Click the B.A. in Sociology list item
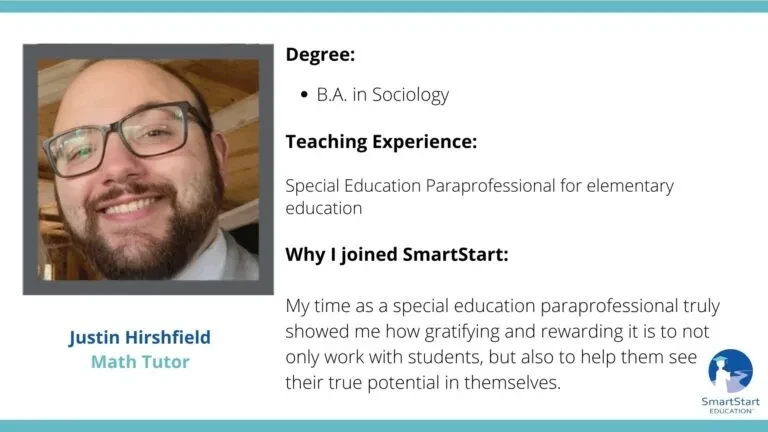The image size is (768, 432). click(x=383, y=95)
